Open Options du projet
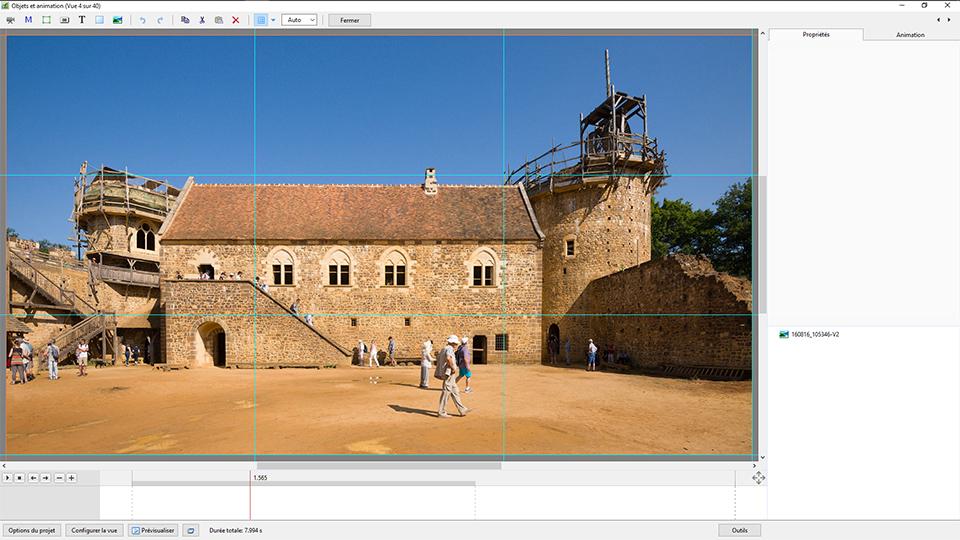This screenshot has height=540, width=960. pos(32,530)
